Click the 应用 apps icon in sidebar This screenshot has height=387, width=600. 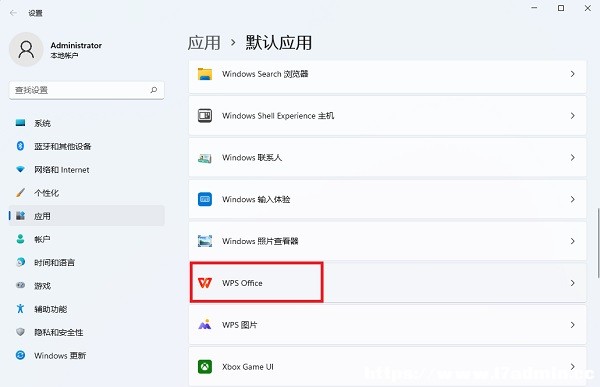click(20, 216)
